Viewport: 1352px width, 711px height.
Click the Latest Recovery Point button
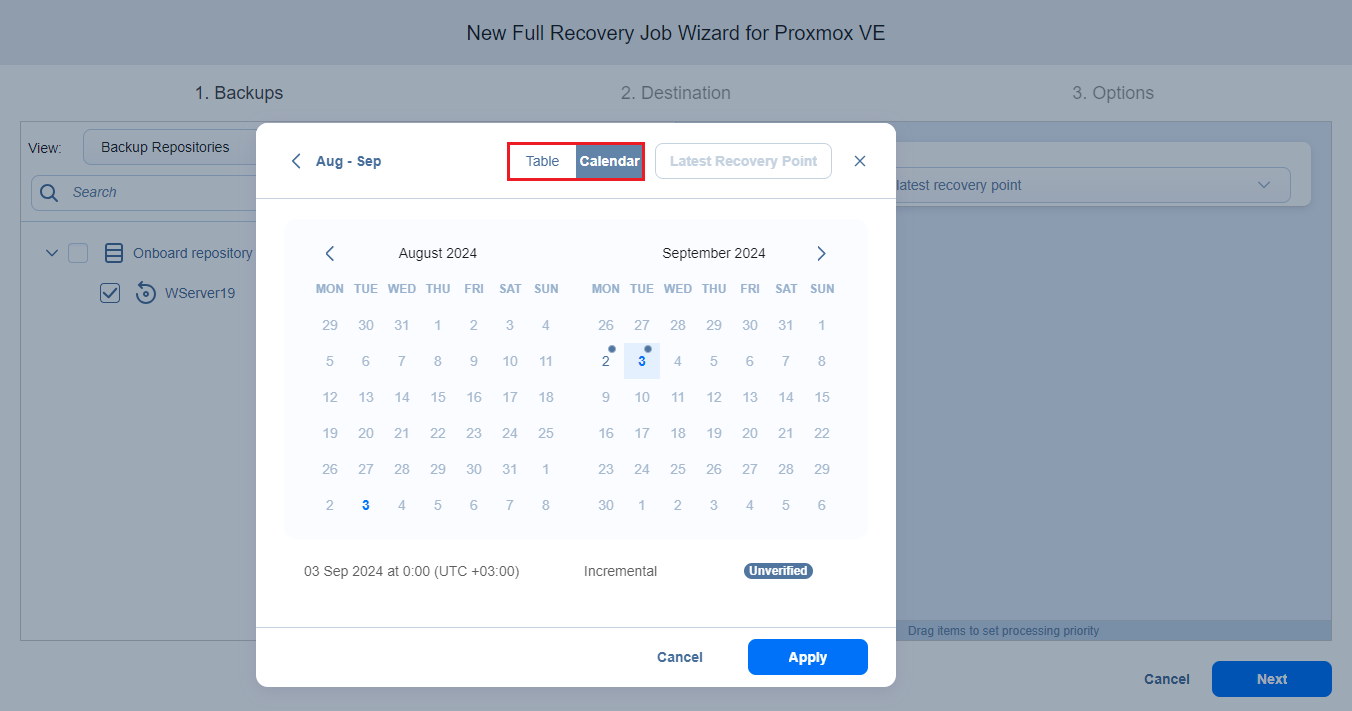click(743, 161)
